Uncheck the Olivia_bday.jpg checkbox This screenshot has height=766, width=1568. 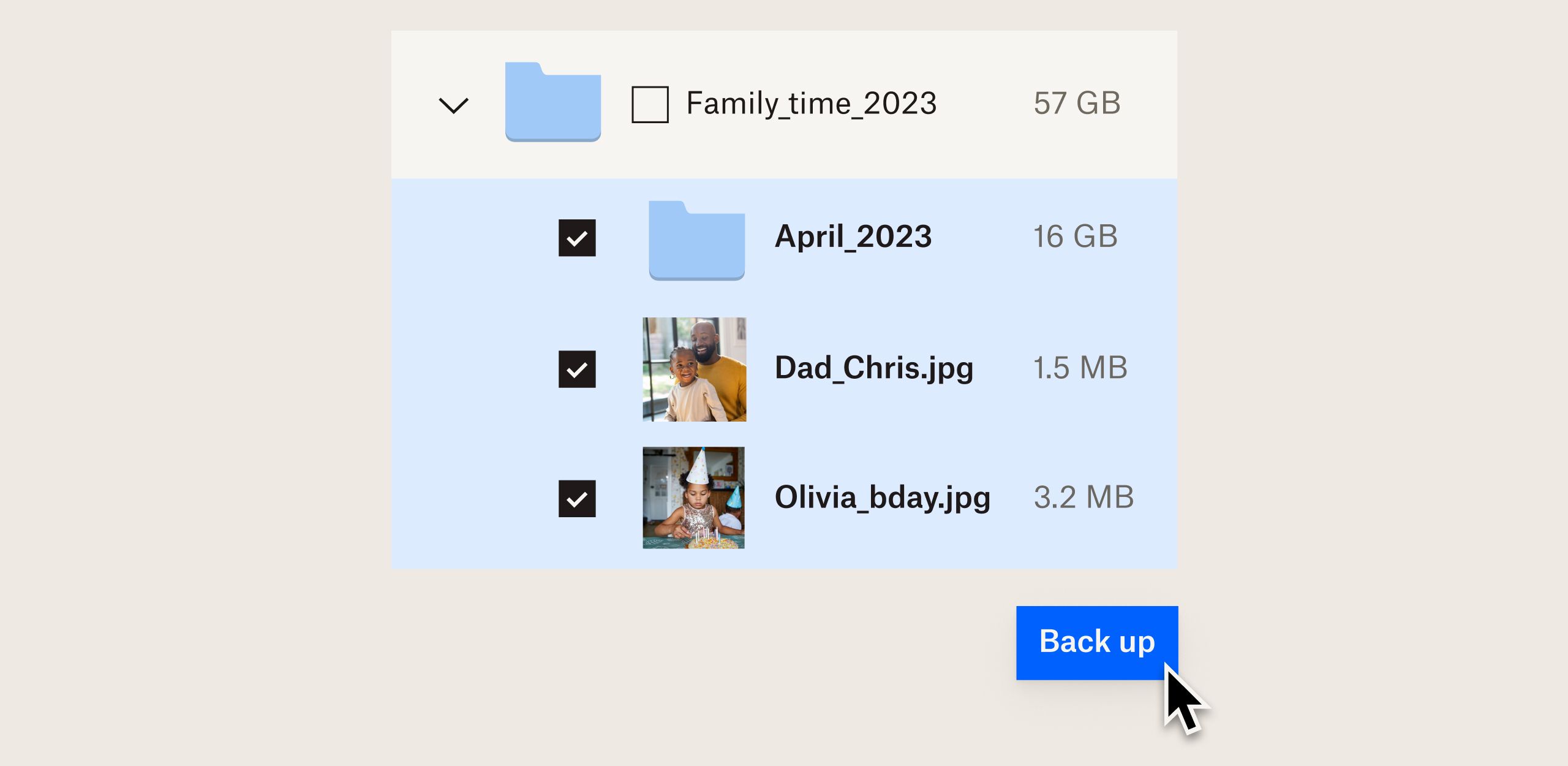pyautogui.click(x=577, y=499)
